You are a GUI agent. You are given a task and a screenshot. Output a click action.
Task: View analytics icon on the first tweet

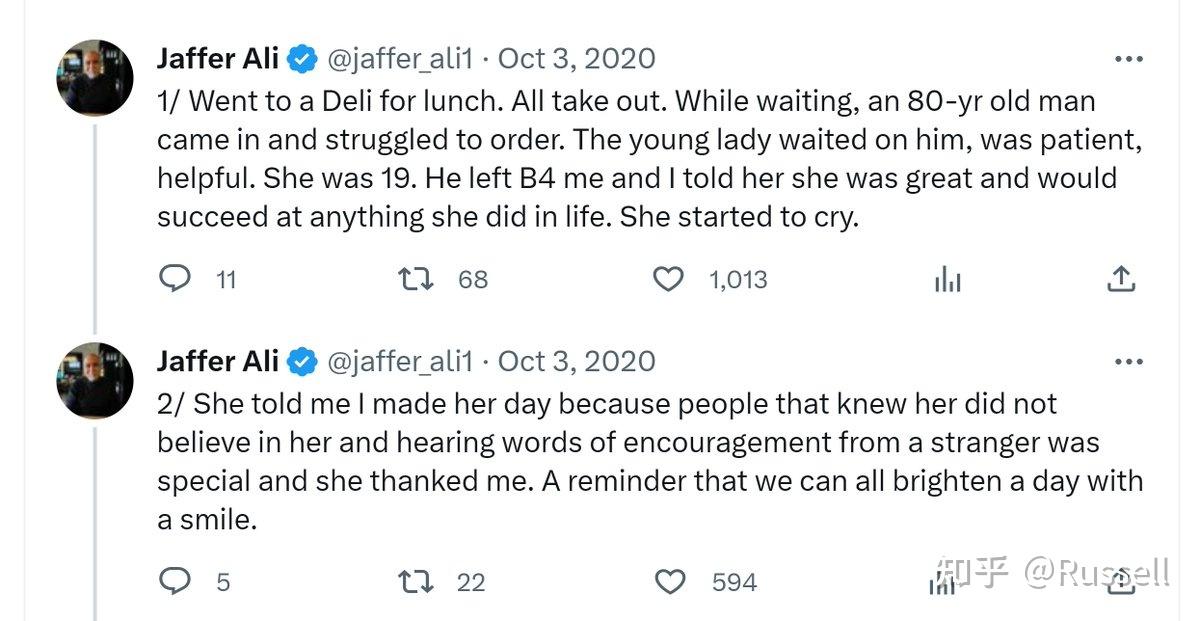[946, 280]
